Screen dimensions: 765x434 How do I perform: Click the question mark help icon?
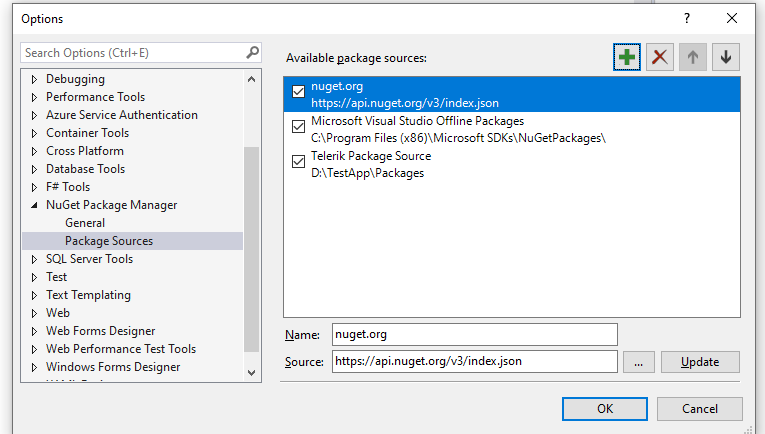click(687, 18)
